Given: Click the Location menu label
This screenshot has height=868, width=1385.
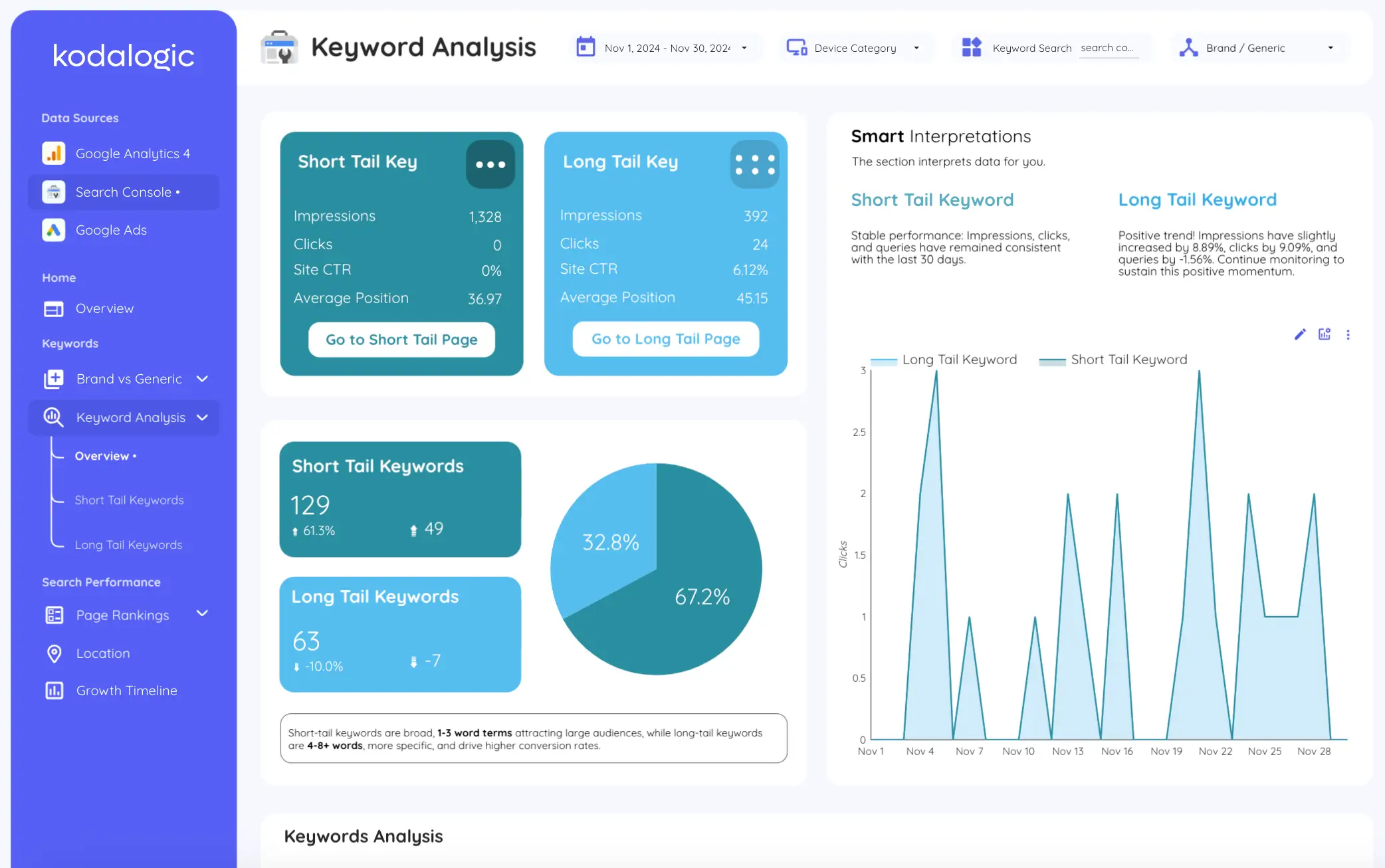Looking at the screenshot, I should pyautogui.click(x=103, y=654).
